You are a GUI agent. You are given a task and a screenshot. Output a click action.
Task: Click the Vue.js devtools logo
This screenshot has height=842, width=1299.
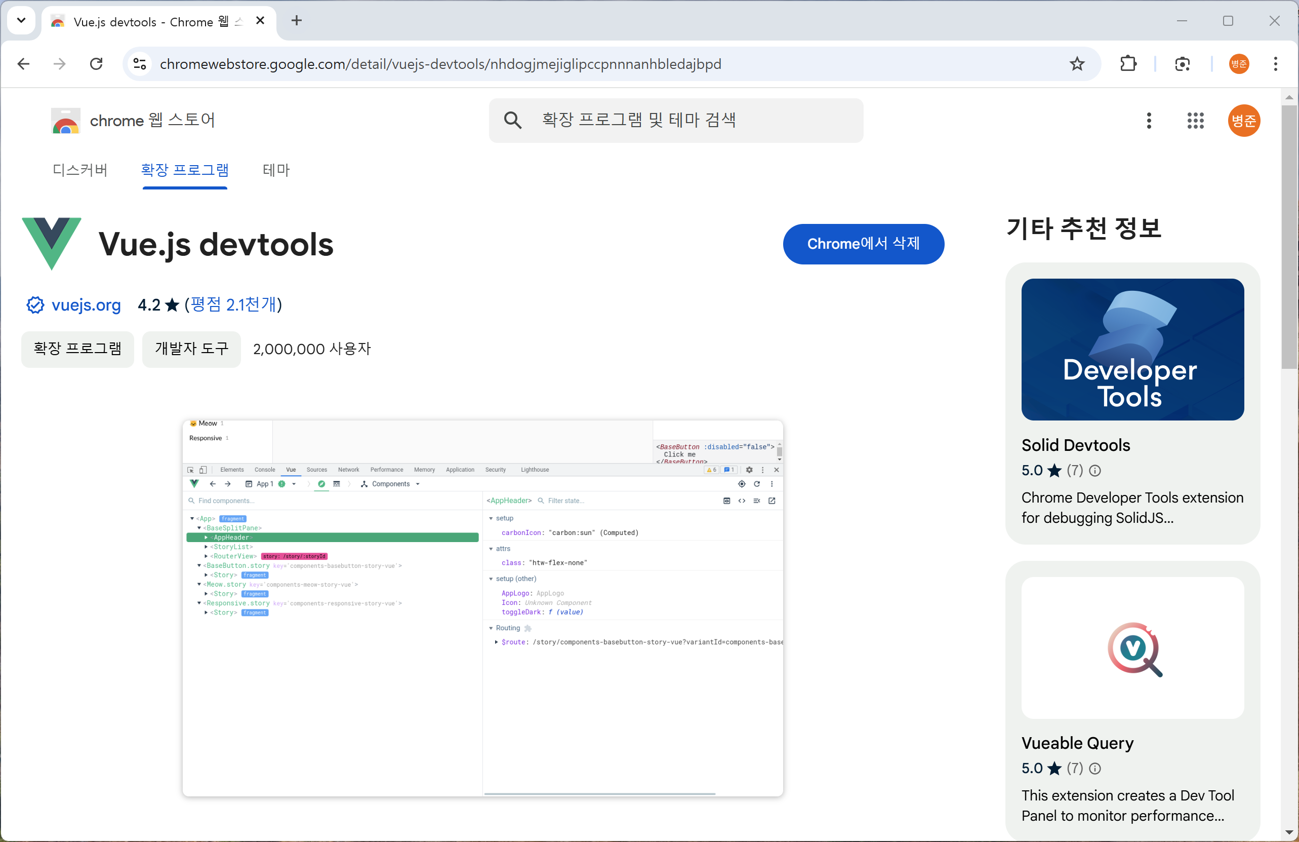click(x=52, y=243)
